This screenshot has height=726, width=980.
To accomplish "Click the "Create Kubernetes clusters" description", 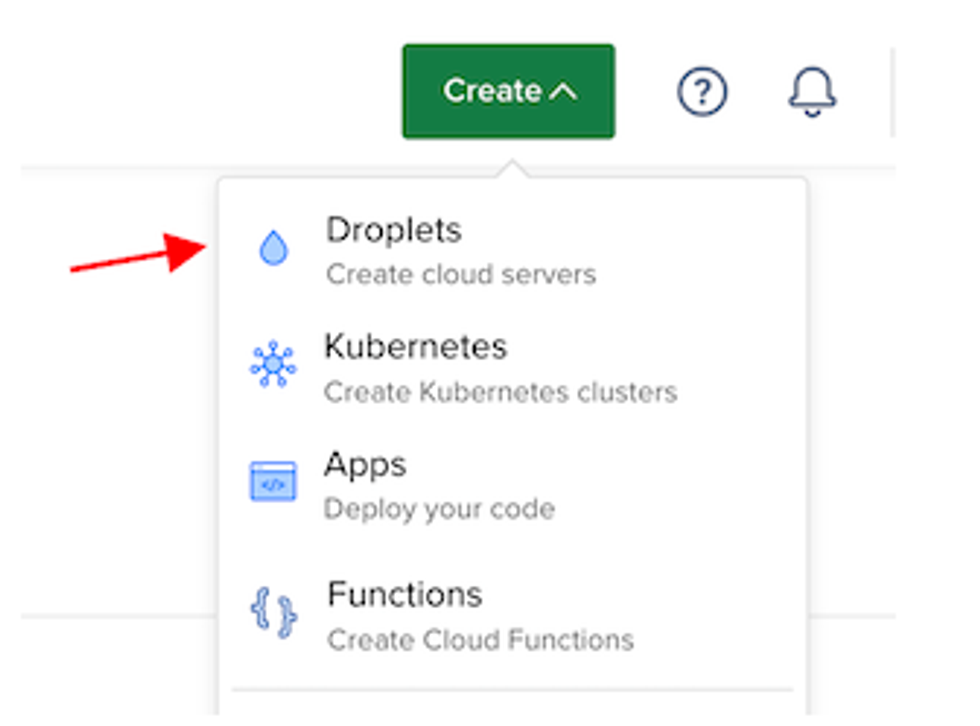I will (x=500, y=391).
